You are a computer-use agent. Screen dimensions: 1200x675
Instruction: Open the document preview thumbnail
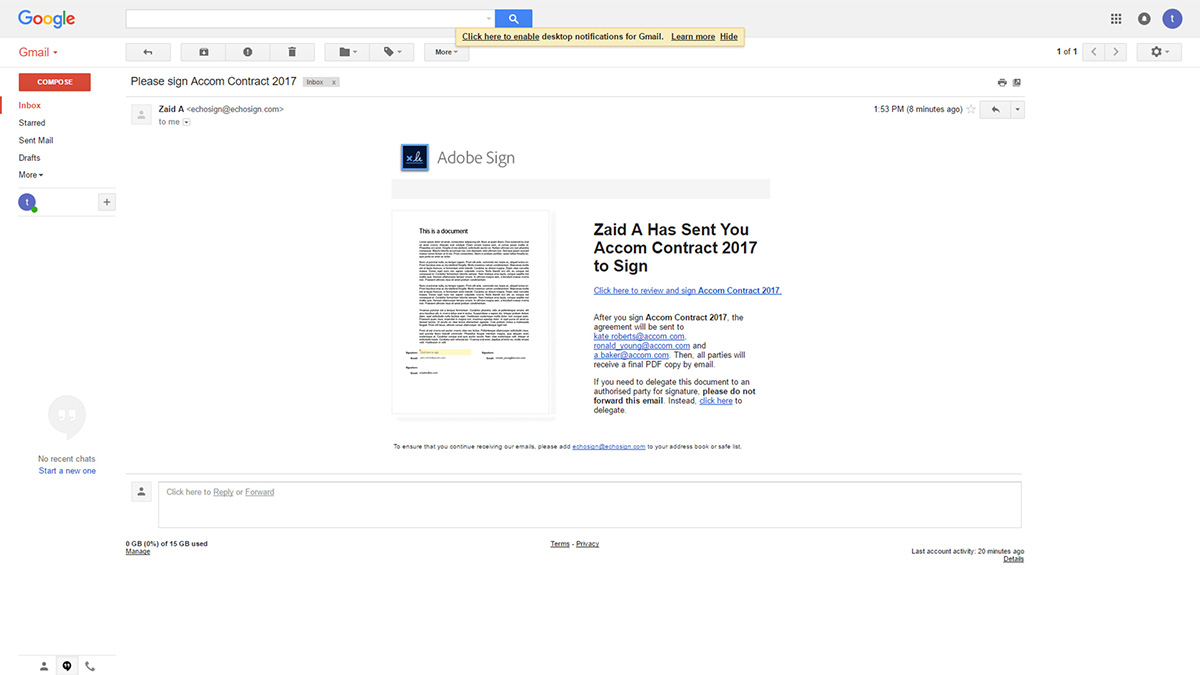point(471,312)
